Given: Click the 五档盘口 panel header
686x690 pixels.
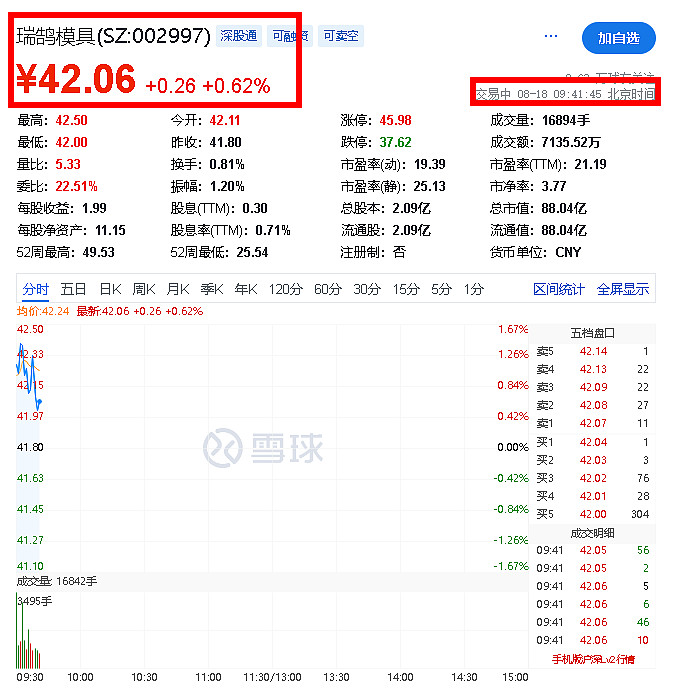Looking at the screenshot, I should coord(592,334).
